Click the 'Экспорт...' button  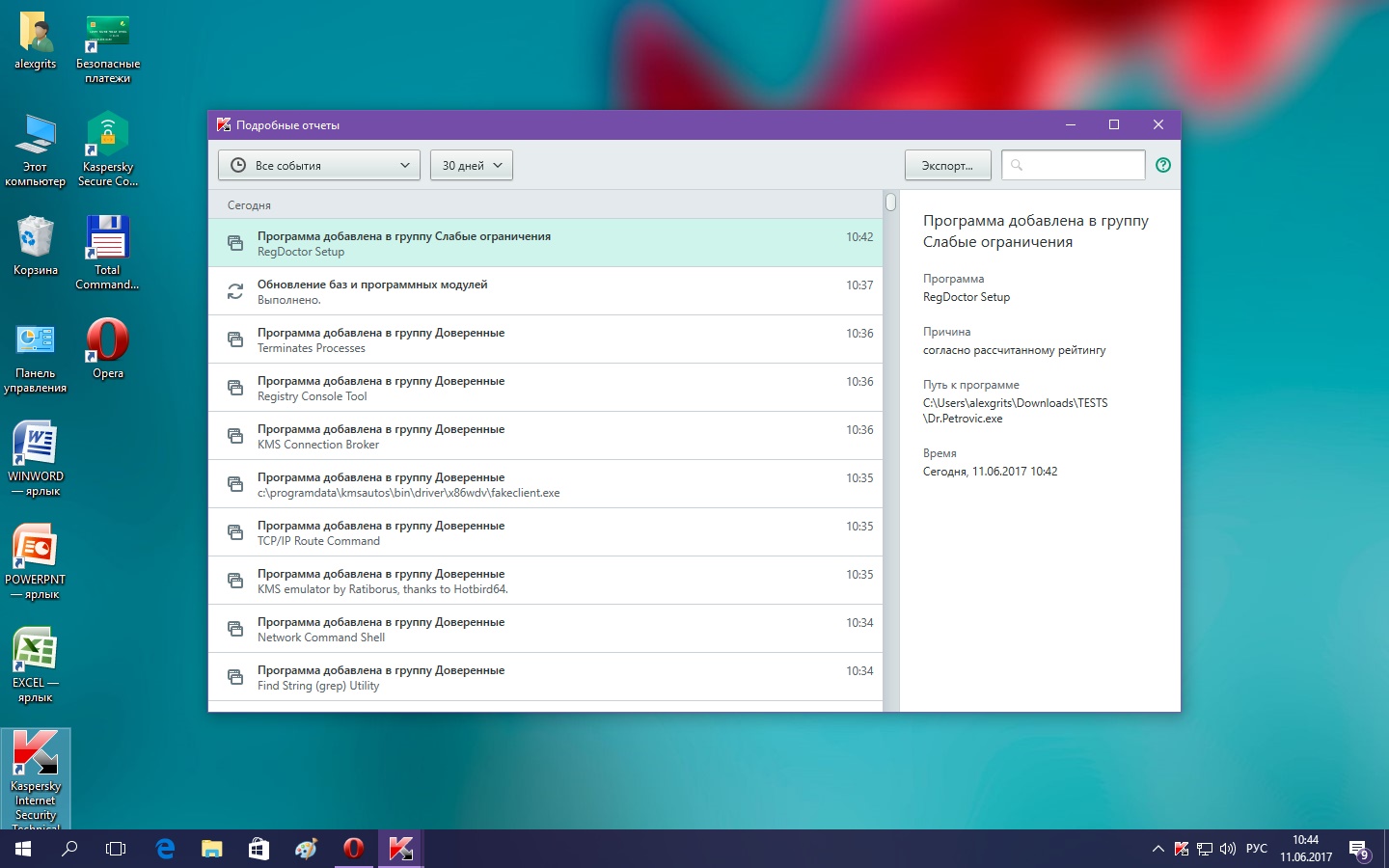point(947,165)
